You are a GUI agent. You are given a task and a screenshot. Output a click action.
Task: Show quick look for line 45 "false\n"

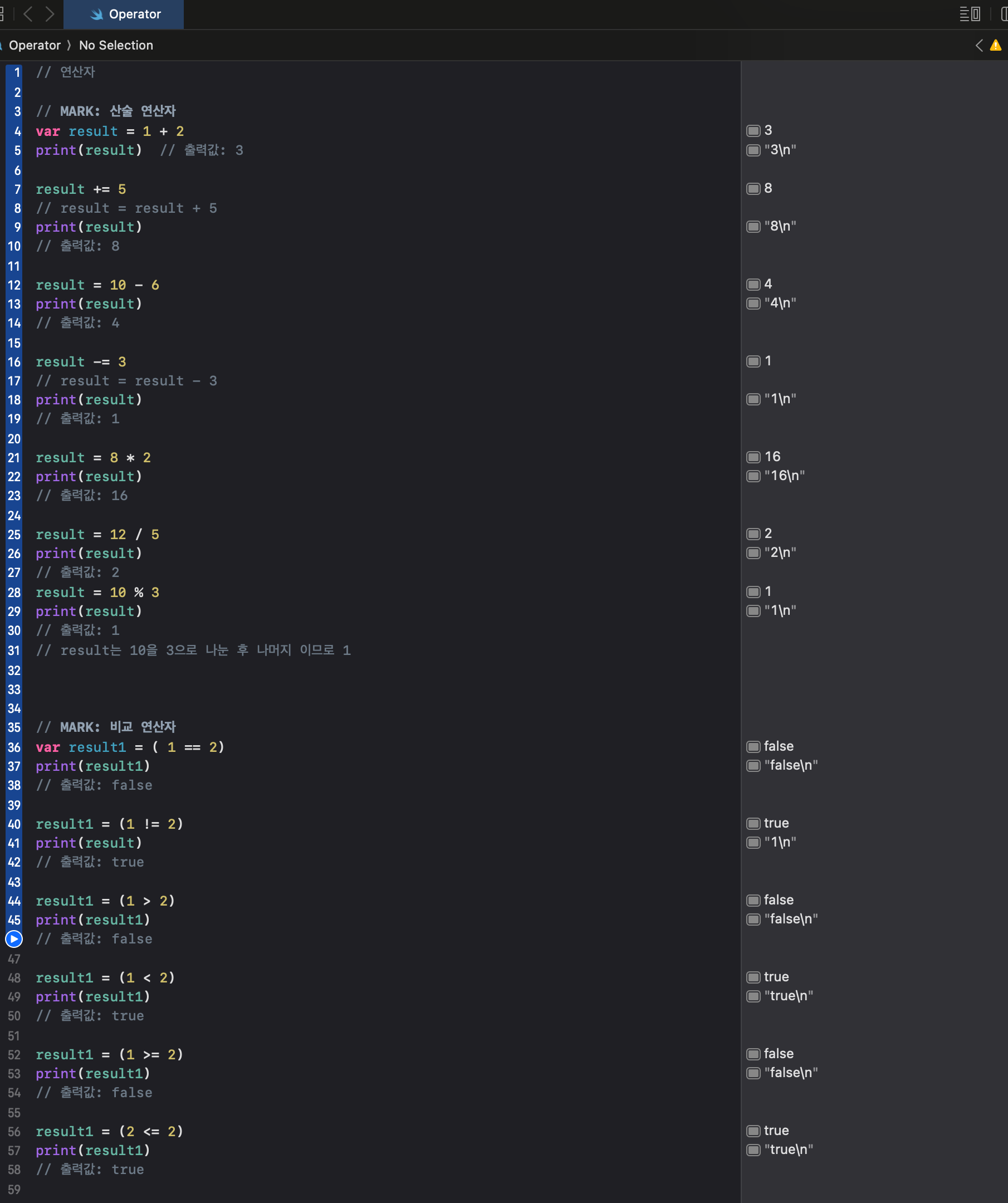point(753,920)
